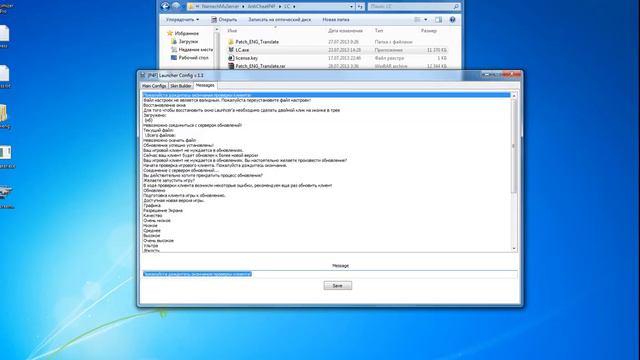
Task: Select the Messages tab
Action: [x=205, y=85]
